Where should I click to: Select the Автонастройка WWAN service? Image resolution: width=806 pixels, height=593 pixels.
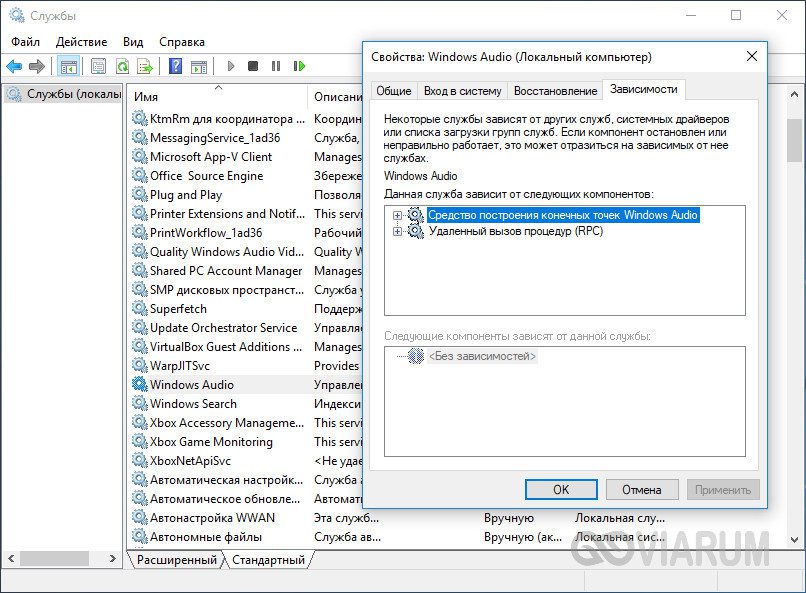pyautogui.click(x=212, y=517)
